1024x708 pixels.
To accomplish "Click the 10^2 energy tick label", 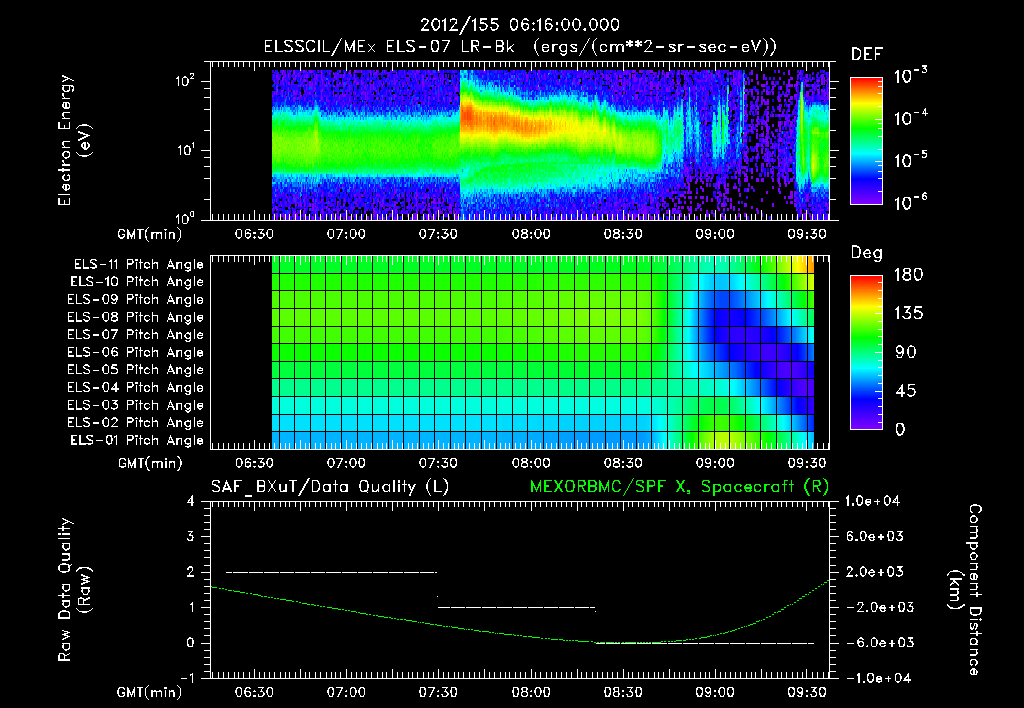I will (185, 81).
